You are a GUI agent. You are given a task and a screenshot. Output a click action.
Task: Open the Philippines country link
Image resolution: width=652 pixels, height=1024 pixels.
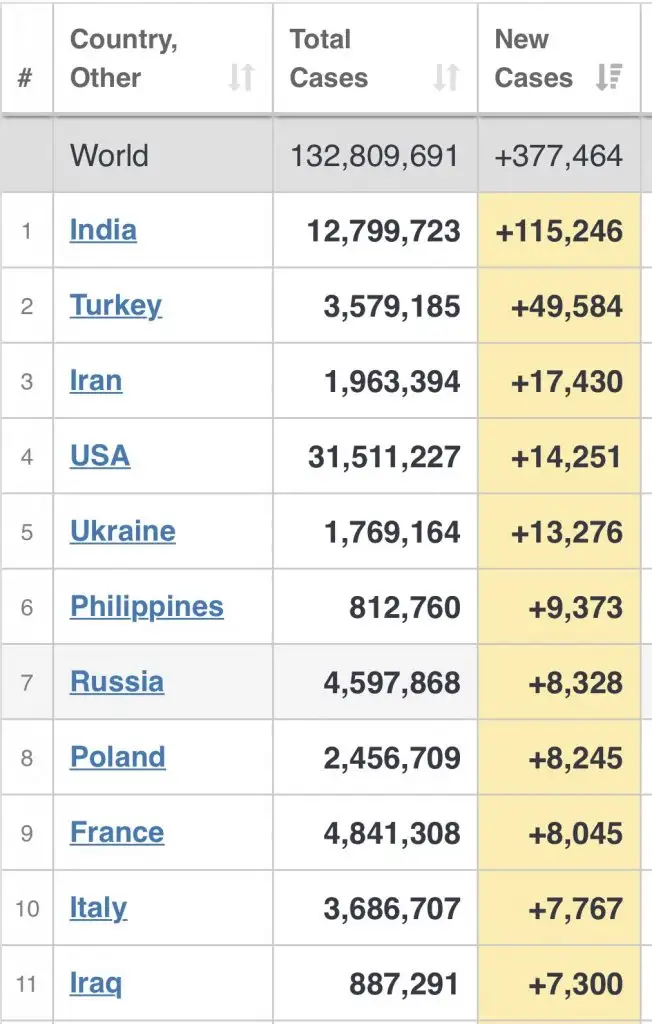147,607
